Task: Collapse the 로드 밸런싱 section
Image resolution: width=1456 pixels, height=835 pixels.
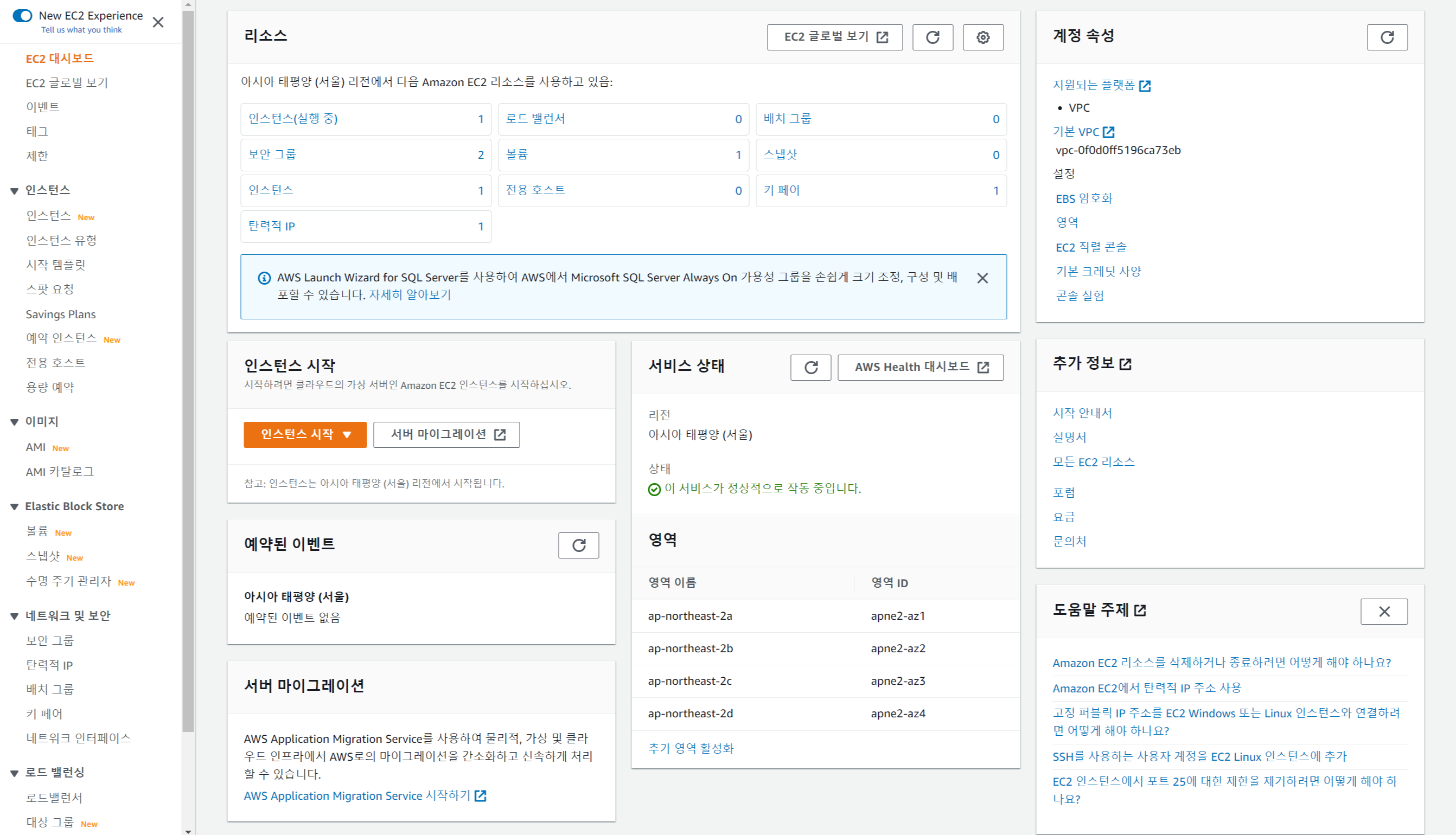Action: click(x=14, y=774)
